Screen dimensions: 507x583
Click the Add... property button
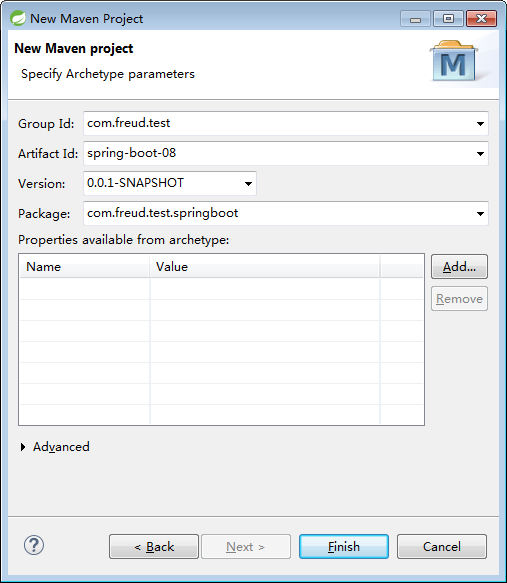point(459,267)
